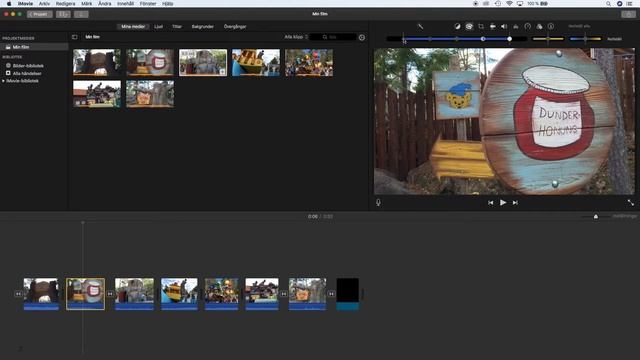
Task: Click the share button in the title bar
Action: [629, 14]
